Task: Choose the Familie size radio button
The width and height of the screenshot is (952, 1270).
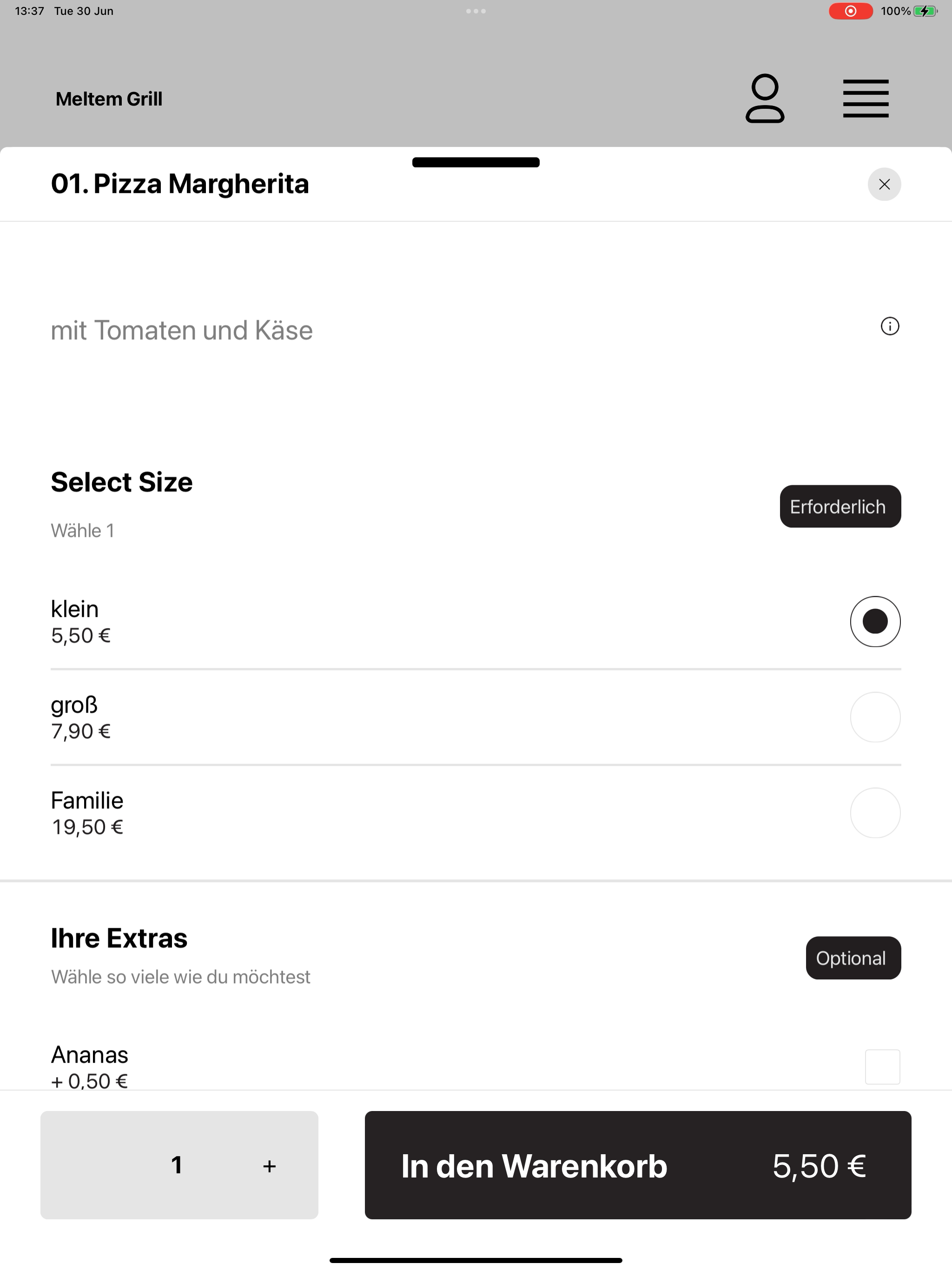Action: pos(875,813)
